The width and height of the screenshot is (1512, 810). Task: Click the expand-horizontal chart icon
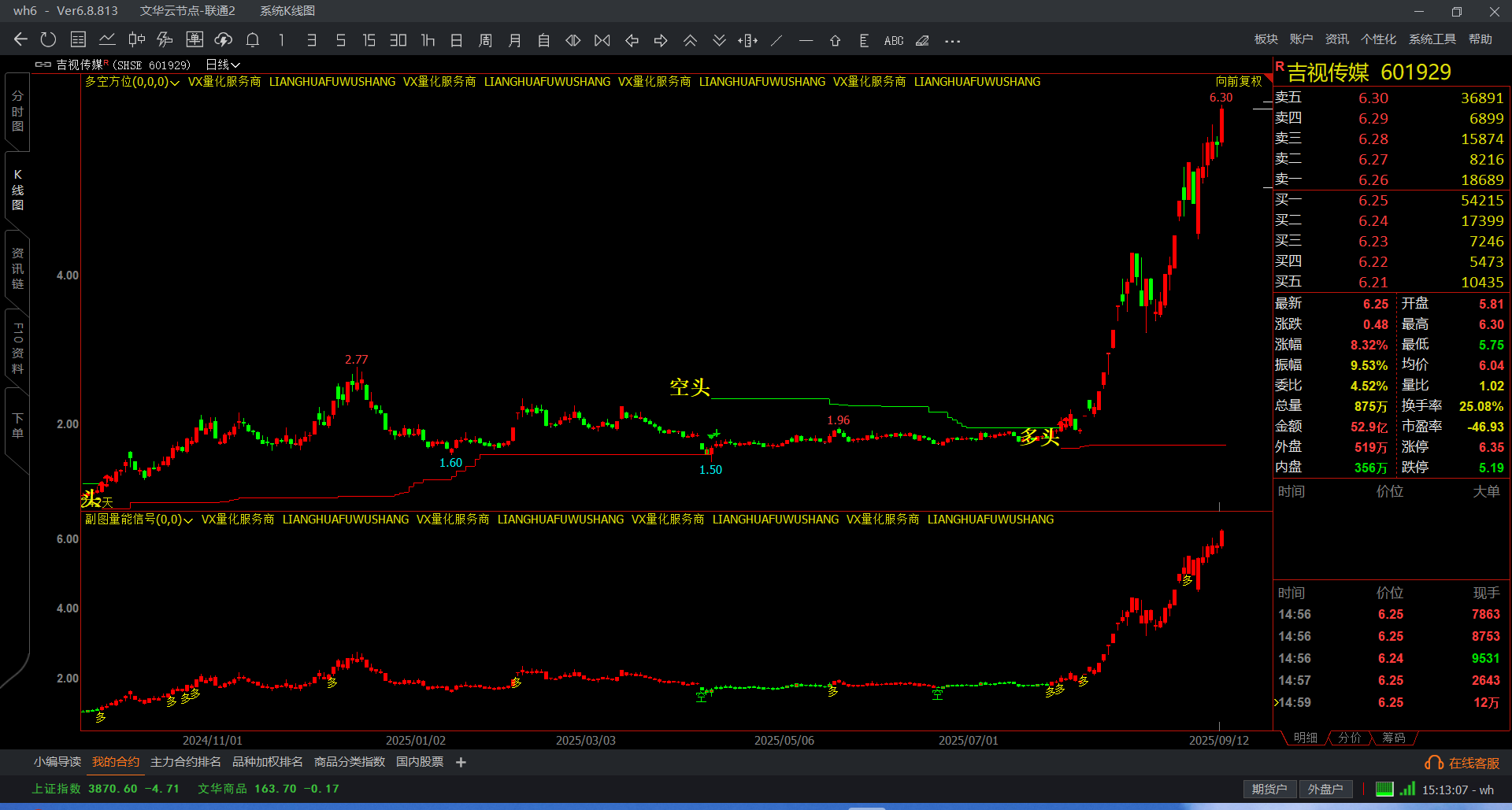(x=573, y=40)
